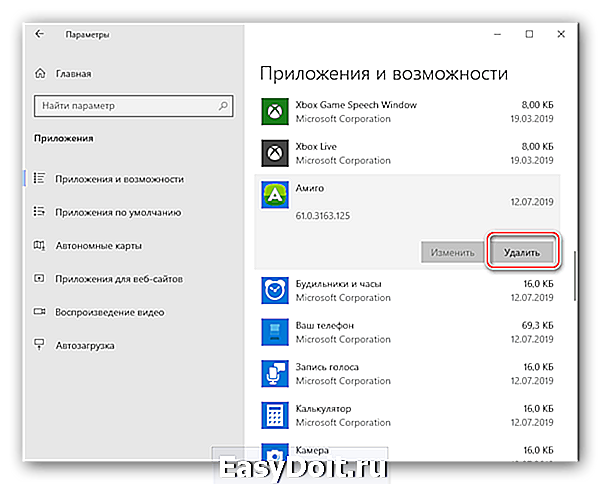The height and width of the screenshot is (484, 600).
Task: Click Запись голоса microphone icon
Action: (275, 374)
